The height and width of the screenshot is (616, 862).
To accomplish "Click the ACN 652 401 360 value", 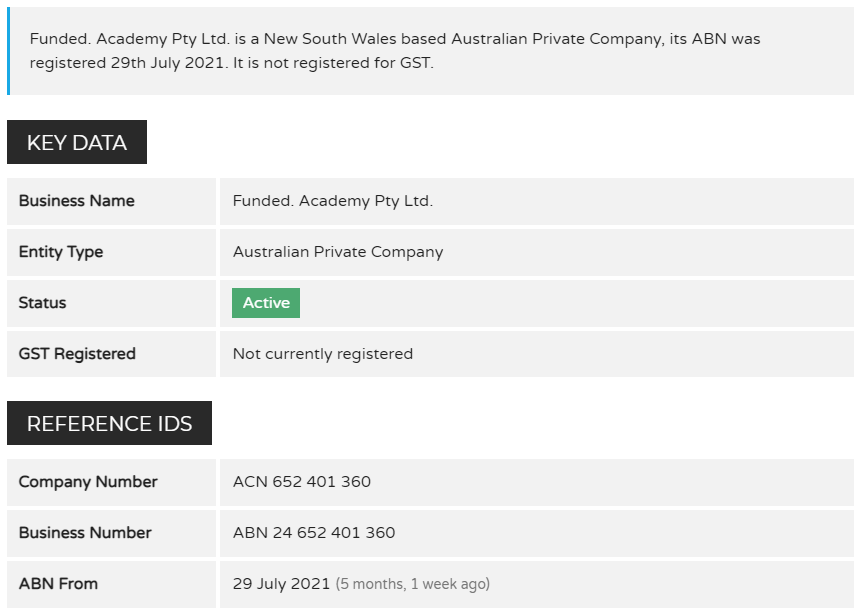I will point(302,482).
